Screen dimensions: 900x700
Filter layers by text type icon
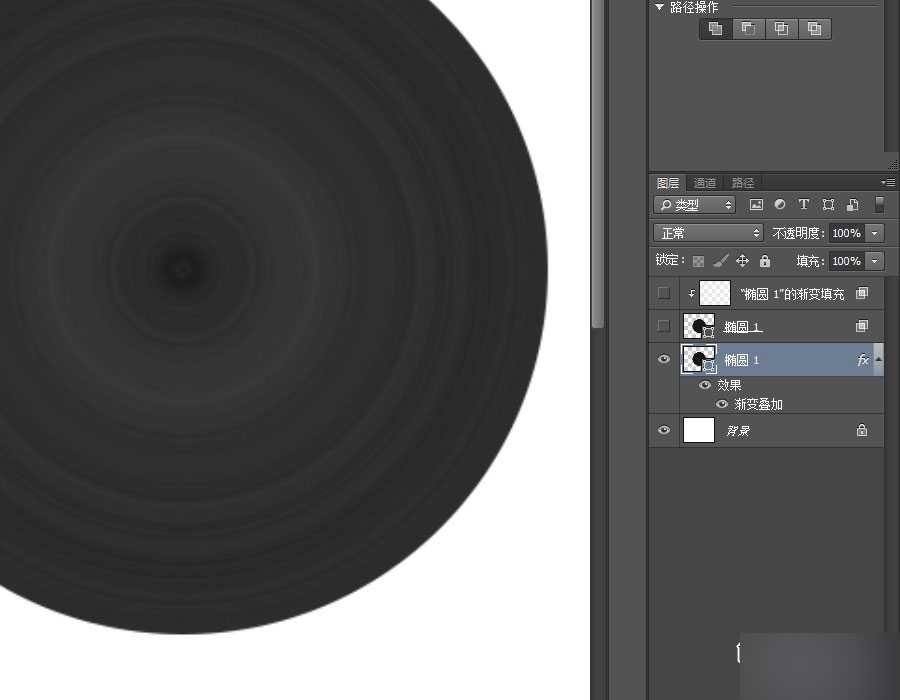point(804,205)
